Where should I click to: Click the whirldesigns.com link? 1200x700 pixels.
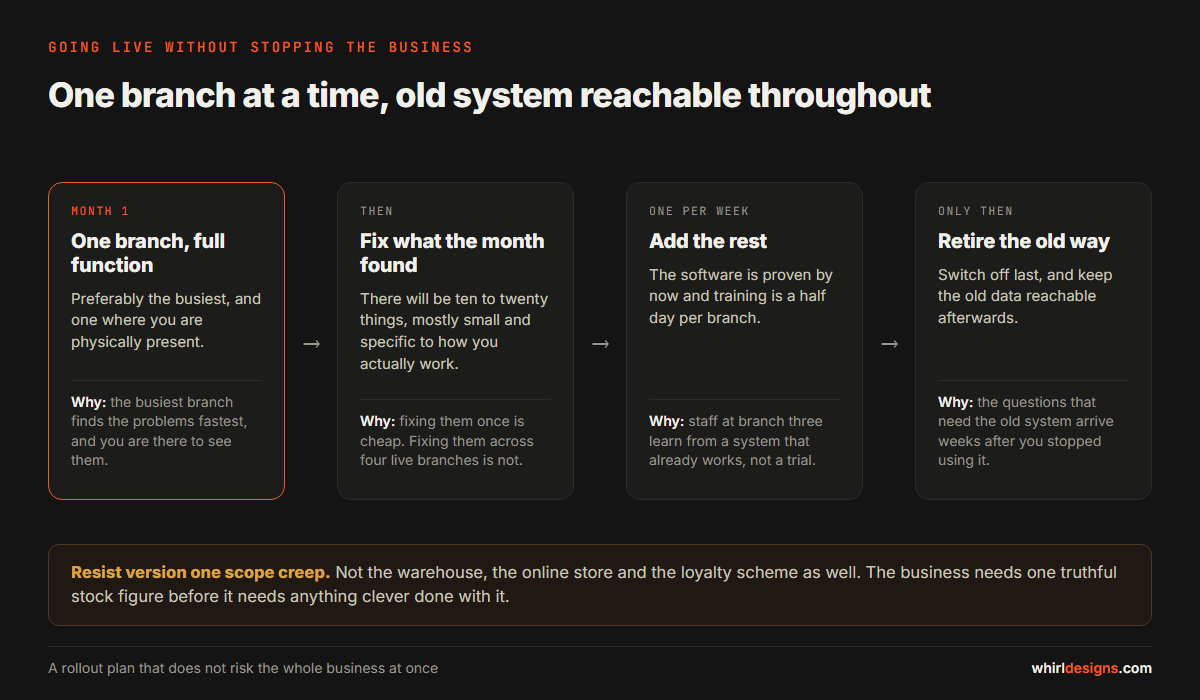coord(1091,668)
